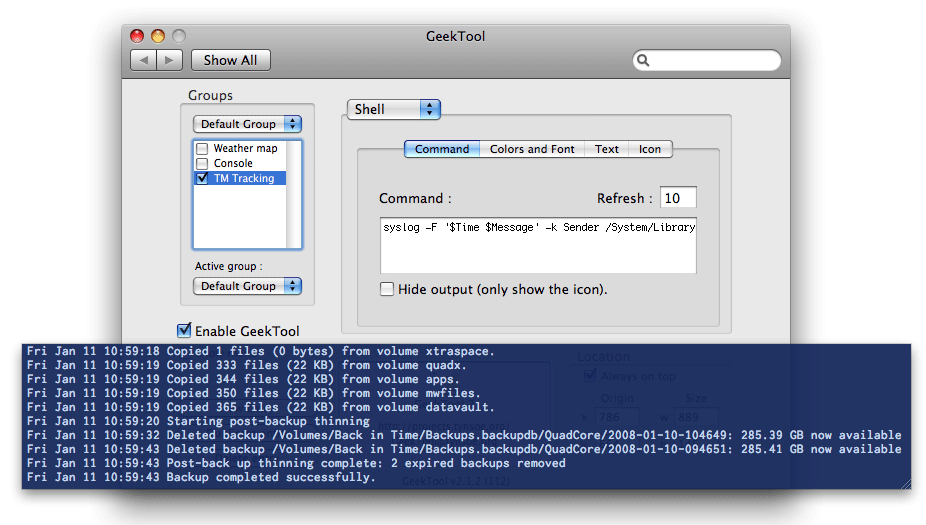This screenshot has height=525, width=926.
Task: Click the groups list scrollbar
Action: (294, 194)
